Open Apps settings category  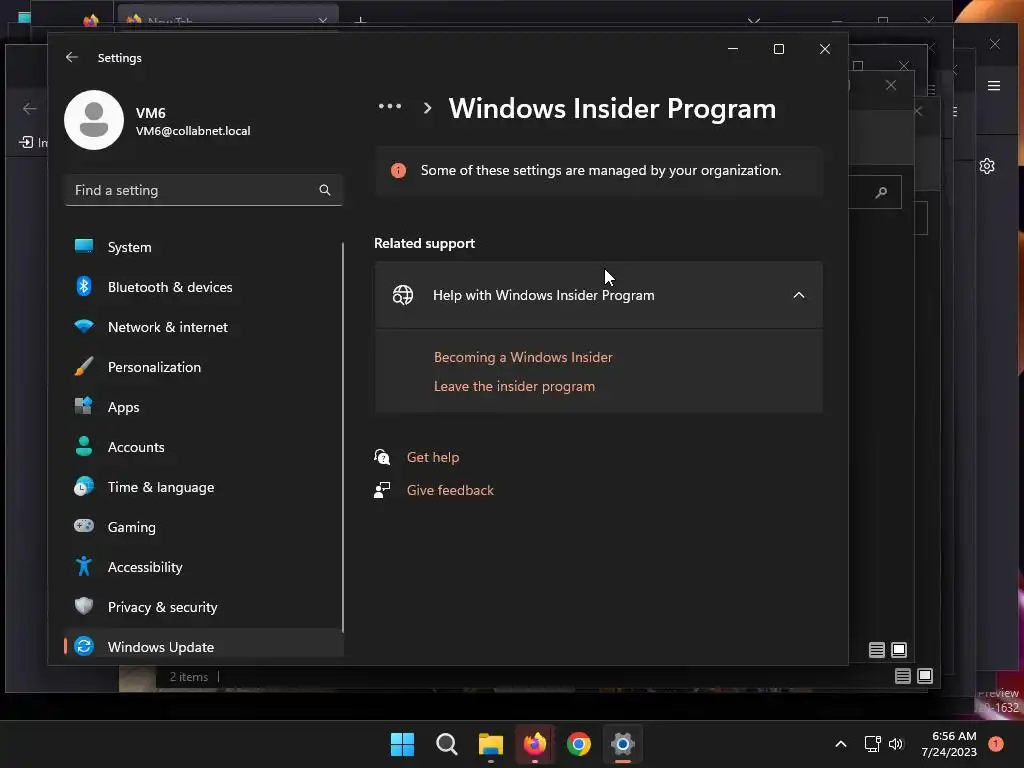coord(204,407)
